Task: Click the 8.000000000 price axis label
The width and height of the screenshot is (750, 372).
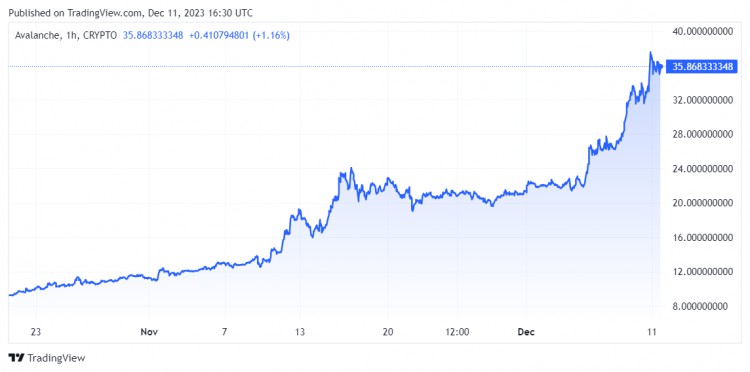Action: (705, 306)
